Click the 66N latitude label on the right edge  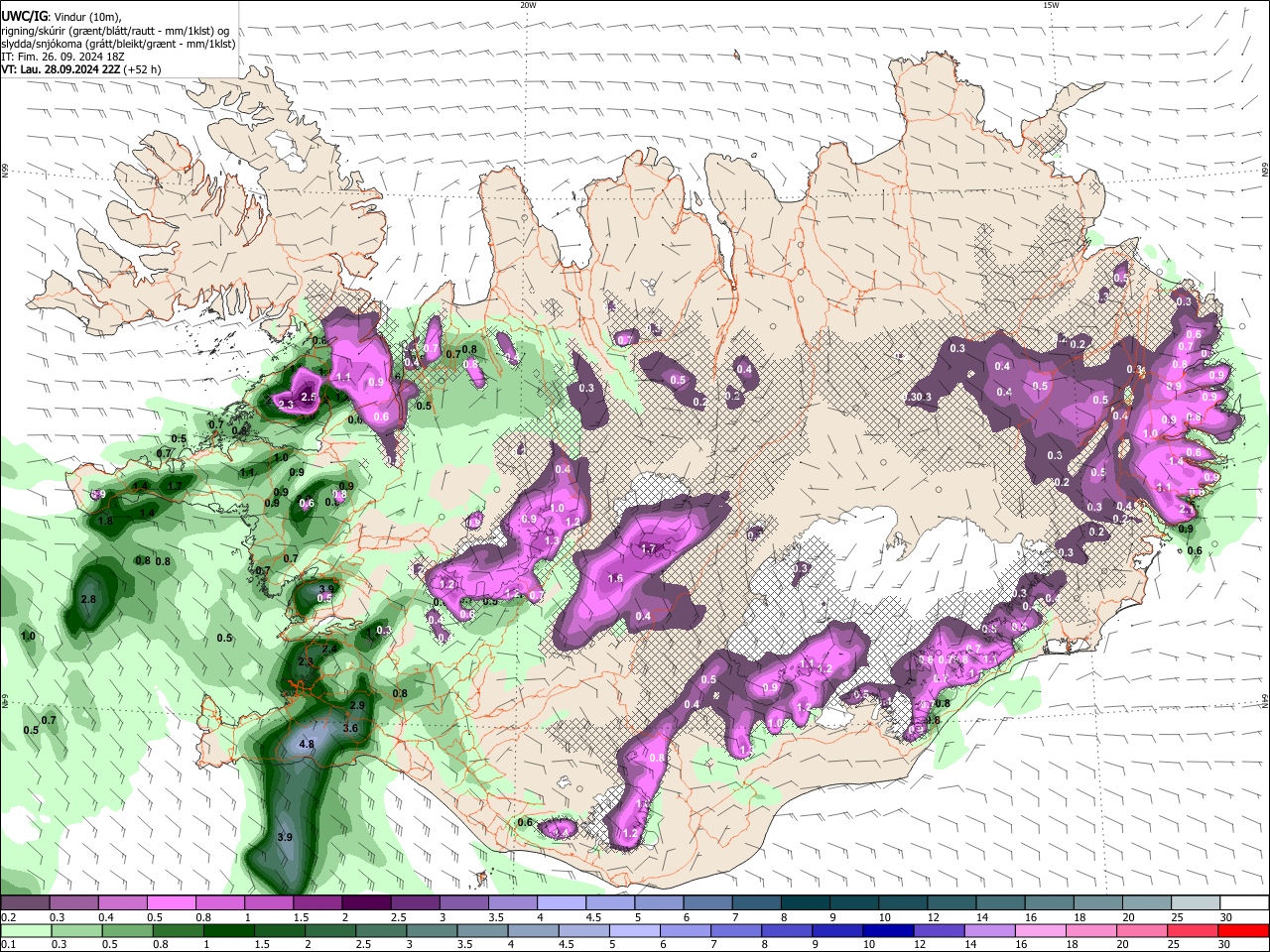[1265, 171]
